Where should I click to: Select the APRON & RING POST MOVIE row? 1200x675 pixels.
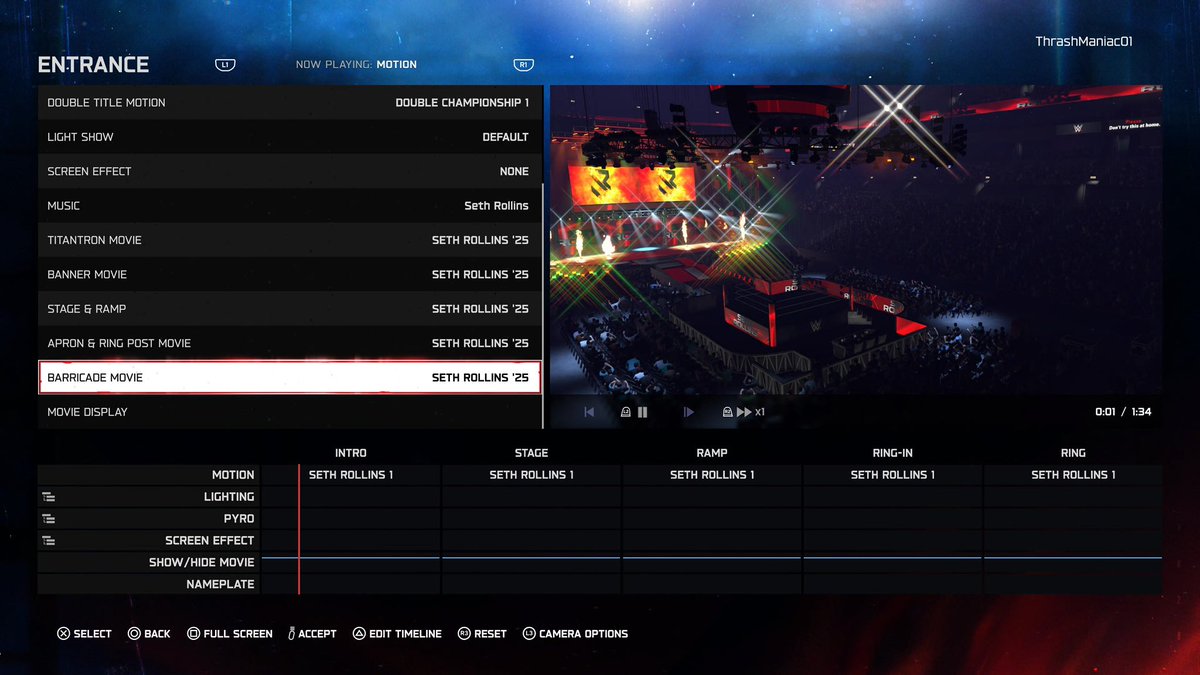[x=289, y=343]
